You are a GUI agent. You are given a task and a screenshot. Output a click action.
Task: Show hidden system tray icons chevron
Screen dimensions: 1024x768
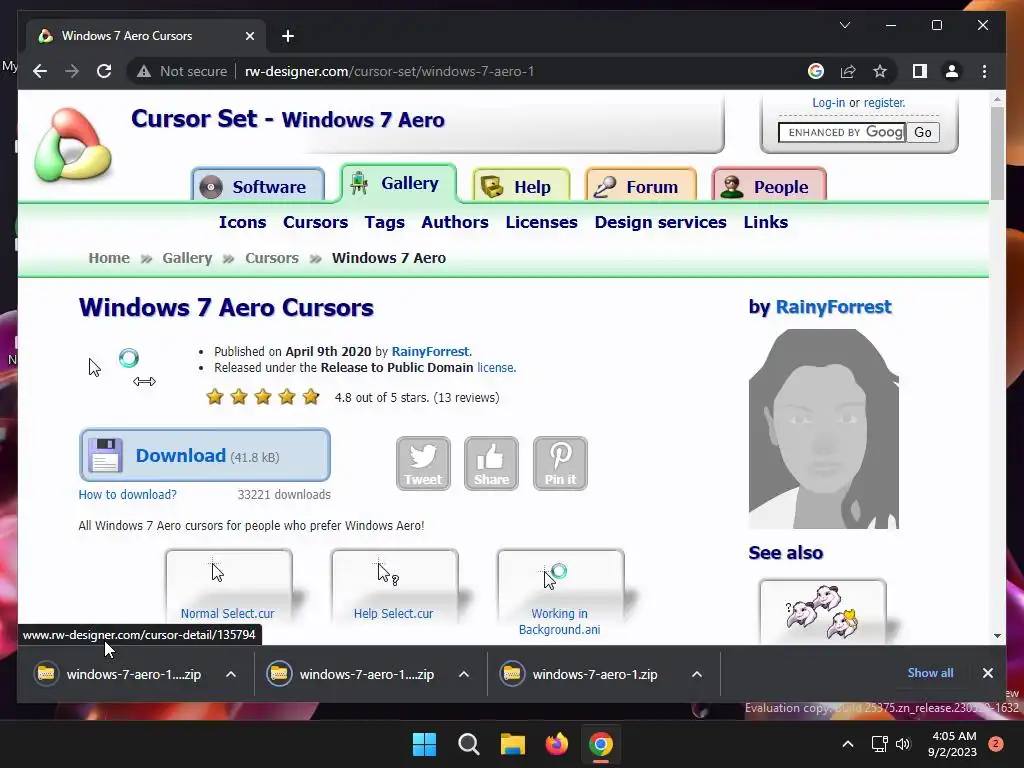point(848,744)
